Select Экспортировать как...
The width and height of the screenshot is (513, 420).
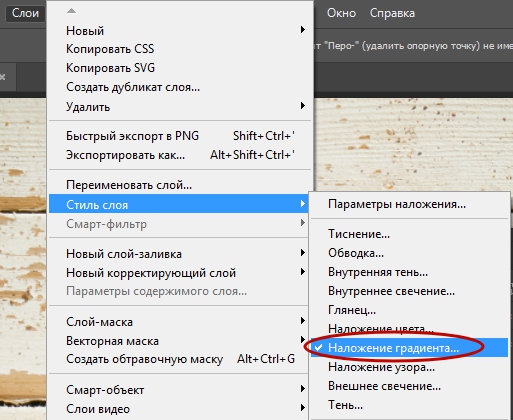point(180,155)
